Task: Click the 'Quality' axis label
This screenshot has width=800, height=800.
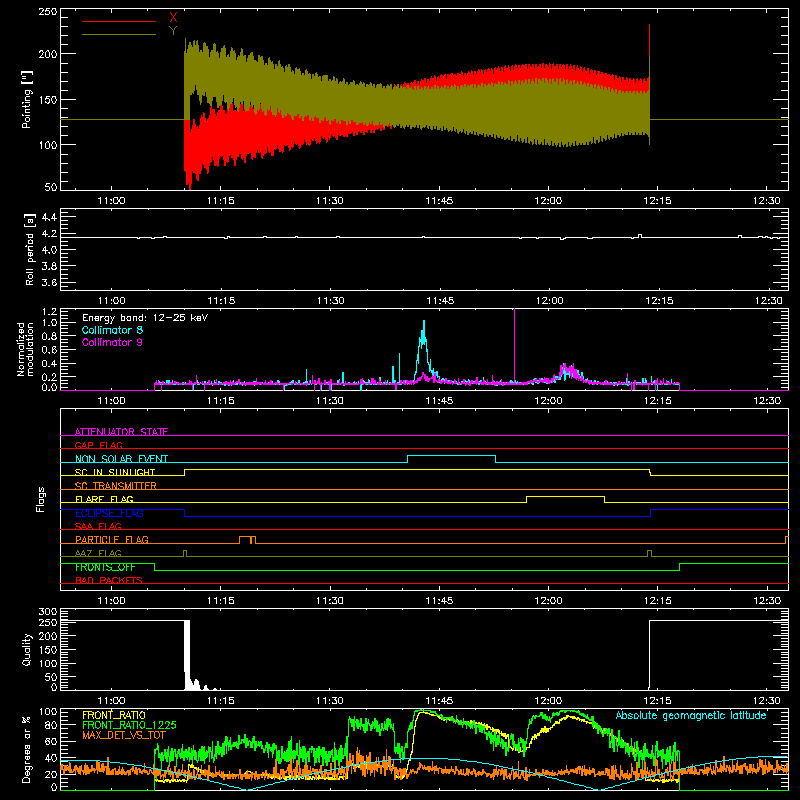Action: click(27, 649)
